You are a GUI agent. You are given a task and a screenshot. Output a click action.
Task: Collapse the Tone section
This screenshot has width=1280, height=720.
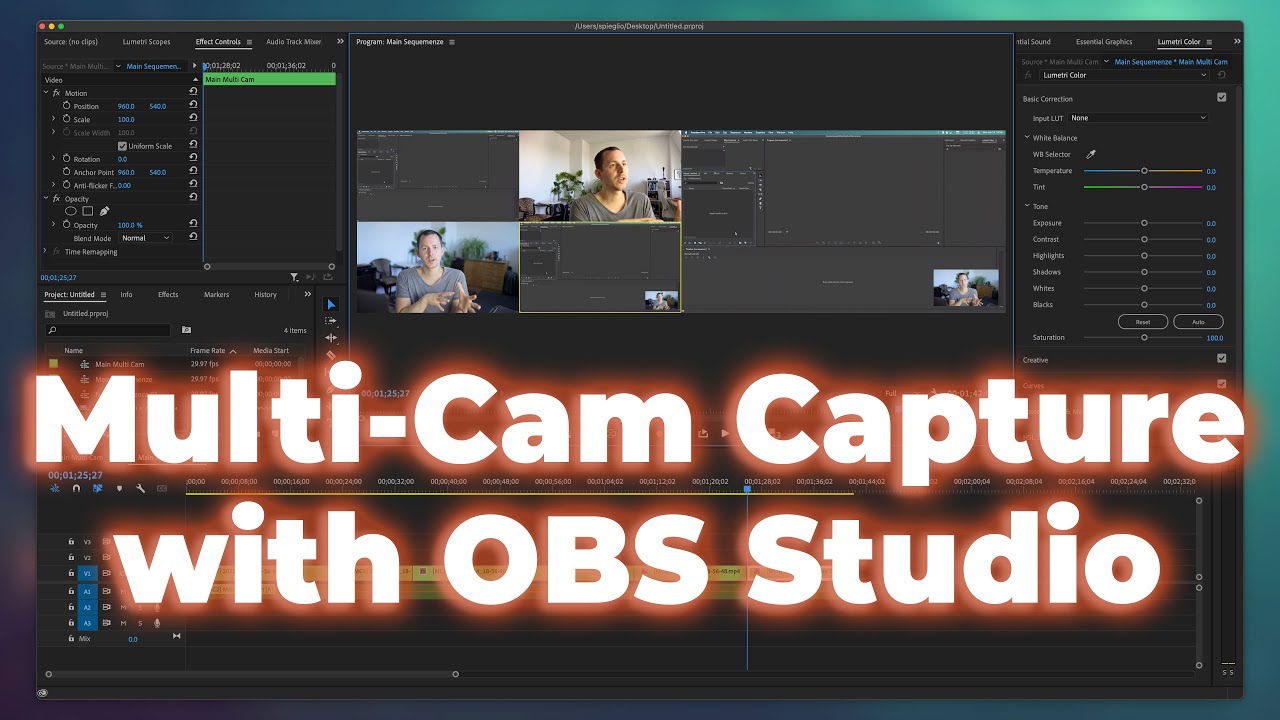coord(1027,206)
